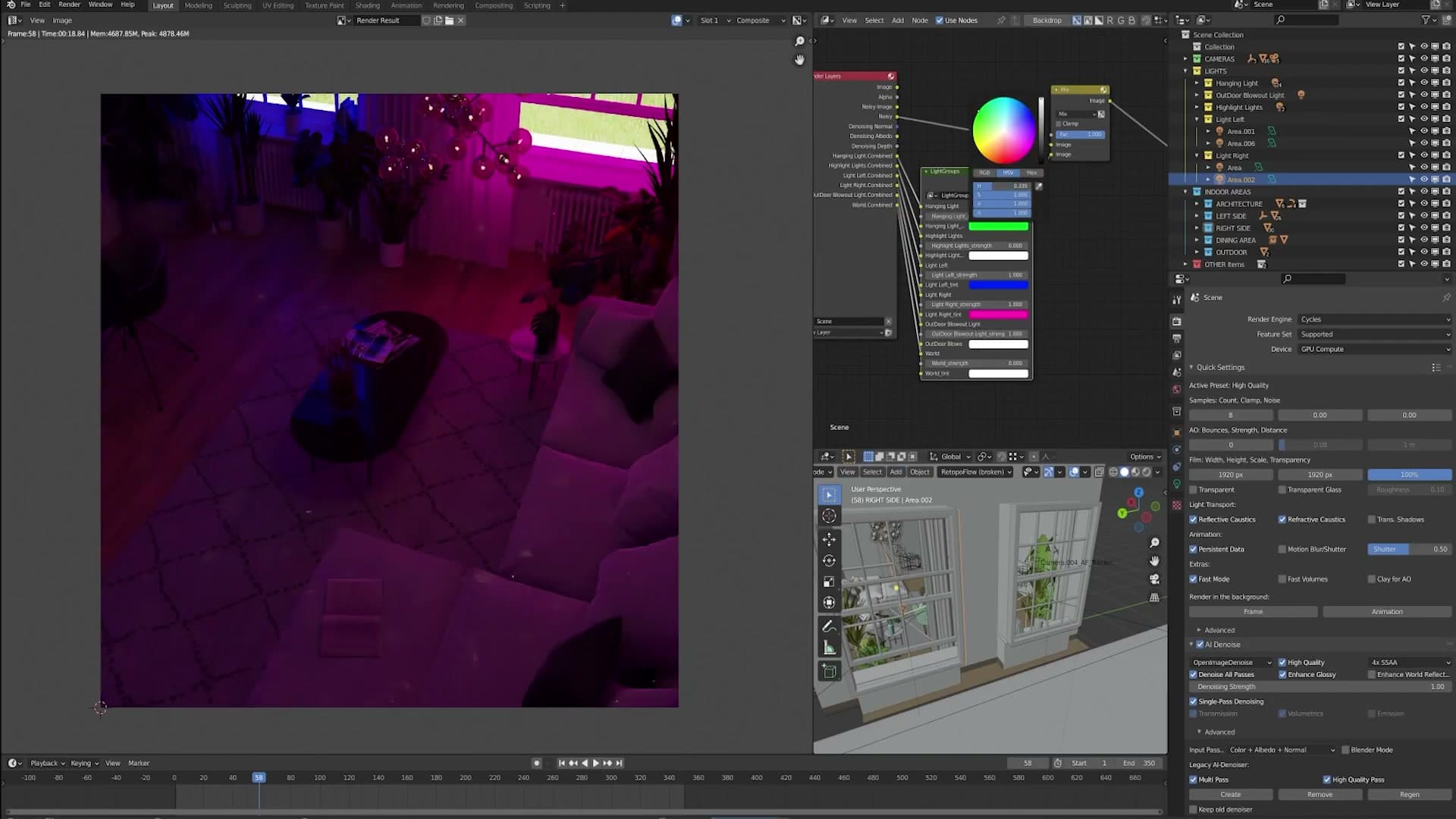Viewport: 1456px width, 819px height.
Task: Enable the Transparent film checkbox
Action: [x=1193, y=490]
